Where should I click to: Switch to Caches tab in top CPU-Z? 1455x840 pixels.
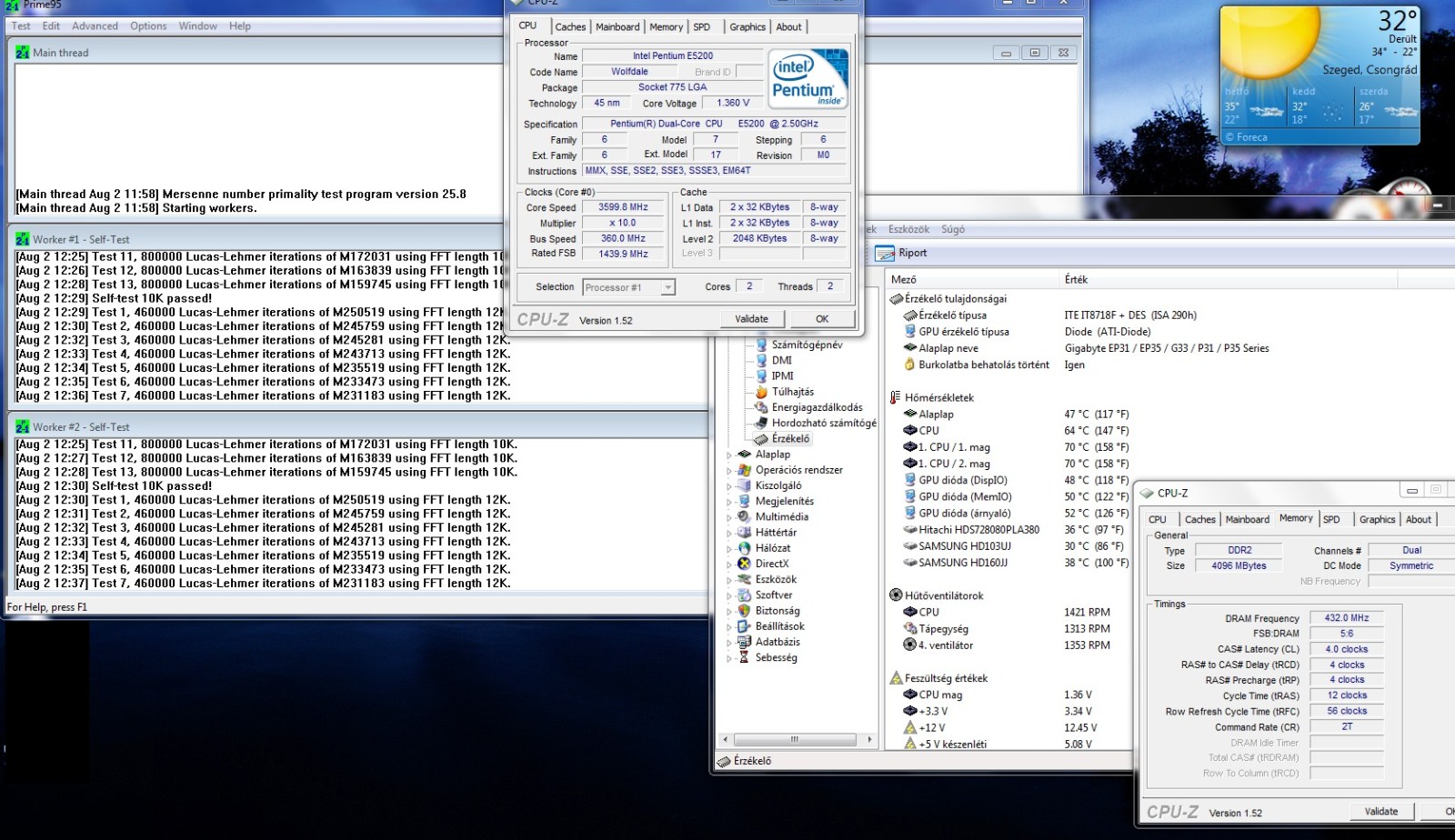pos(570,26)
